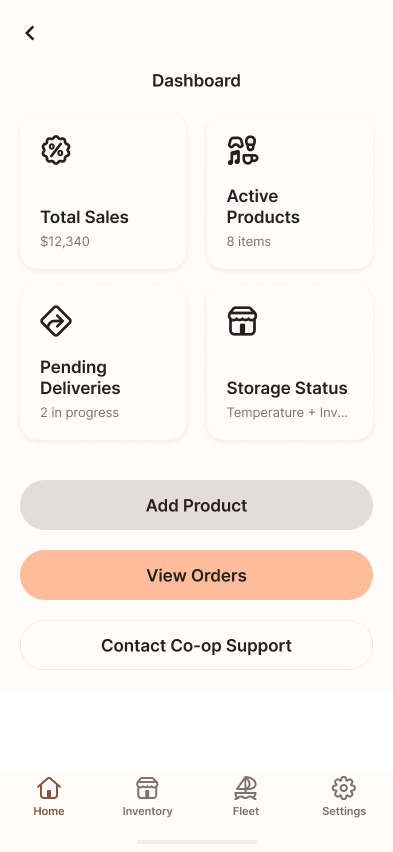The width and height of the screenshot is (393, 852).
Task: Click the Storage Status storefront icon
Action: coord(242,321)
